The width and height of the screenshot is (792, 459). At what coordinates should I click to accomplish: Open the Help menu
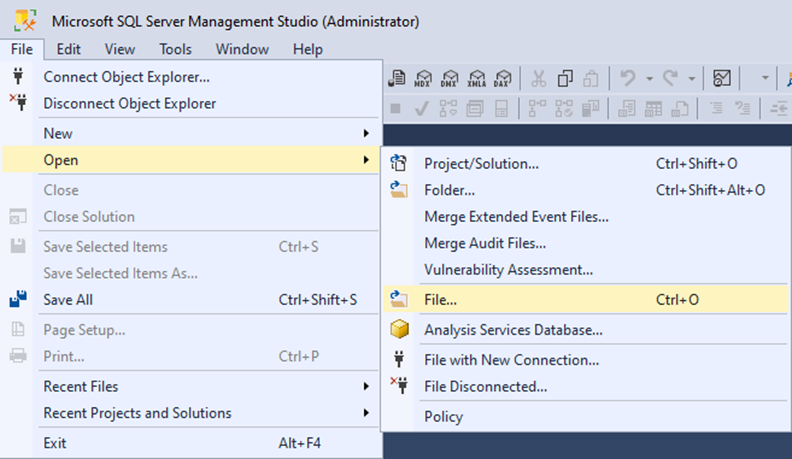[308, 49]
